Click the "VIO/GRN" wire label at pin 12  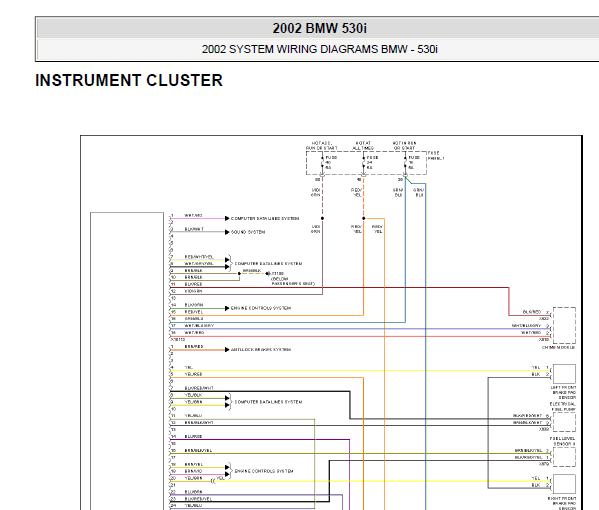tap(193, 291)
